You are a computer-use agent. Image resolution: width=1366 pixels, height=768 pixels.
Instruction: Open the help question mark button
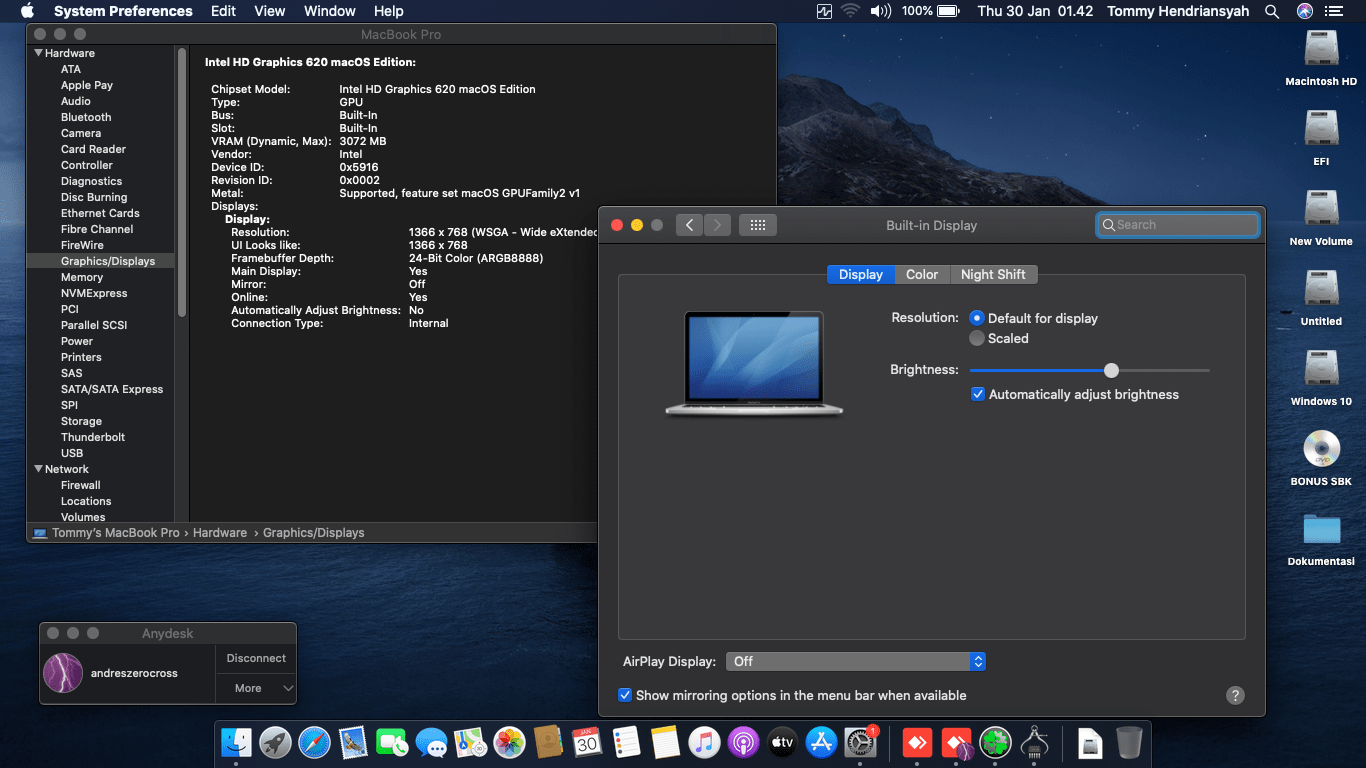(x=1235, y=696)
